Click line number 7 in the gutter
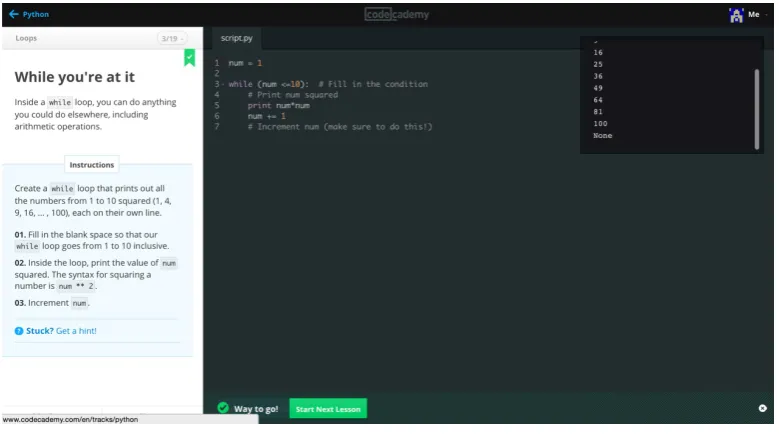 pos(217,127)
